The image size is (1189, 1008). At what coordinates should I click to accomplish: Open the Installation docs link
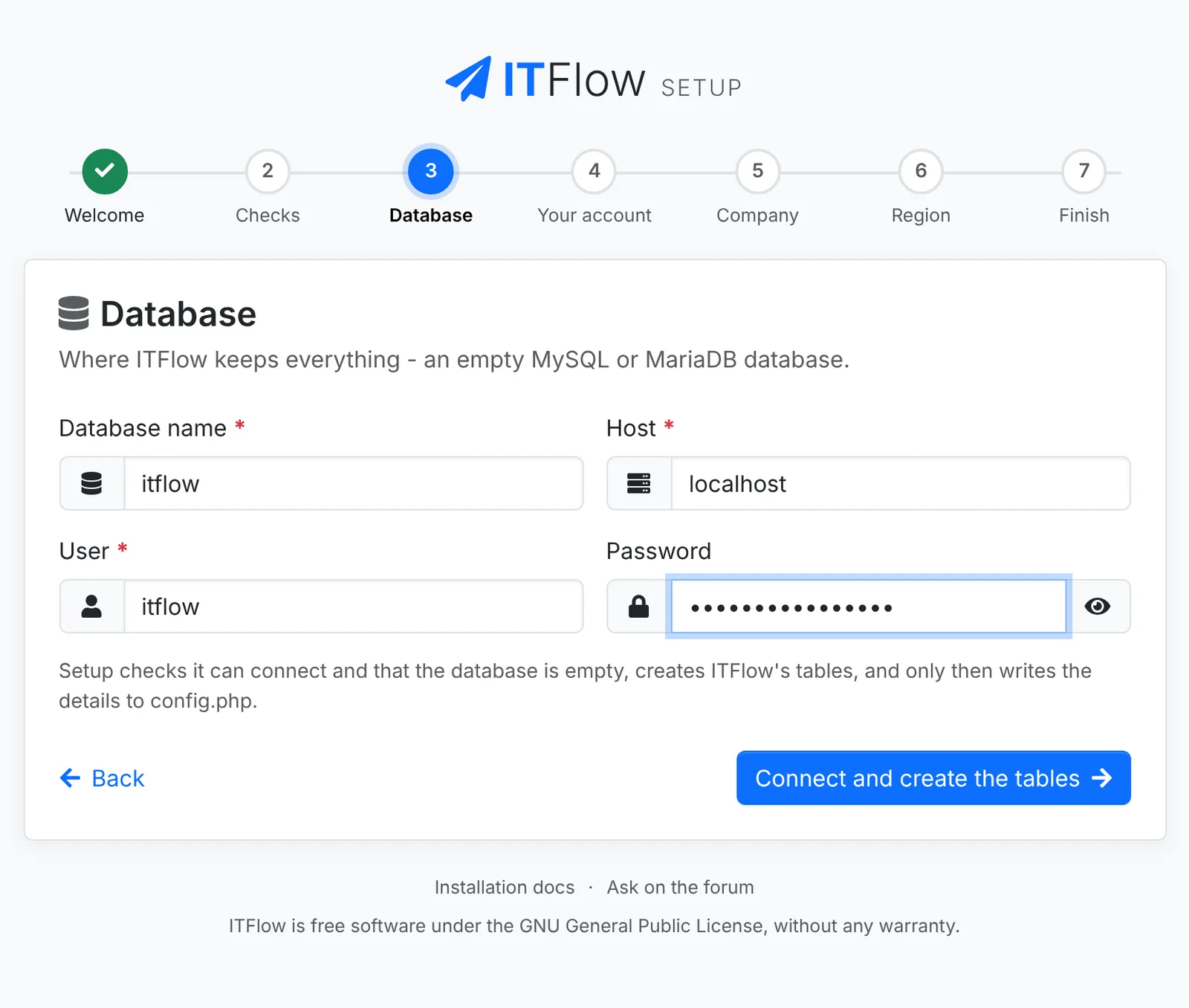point(505,887)
